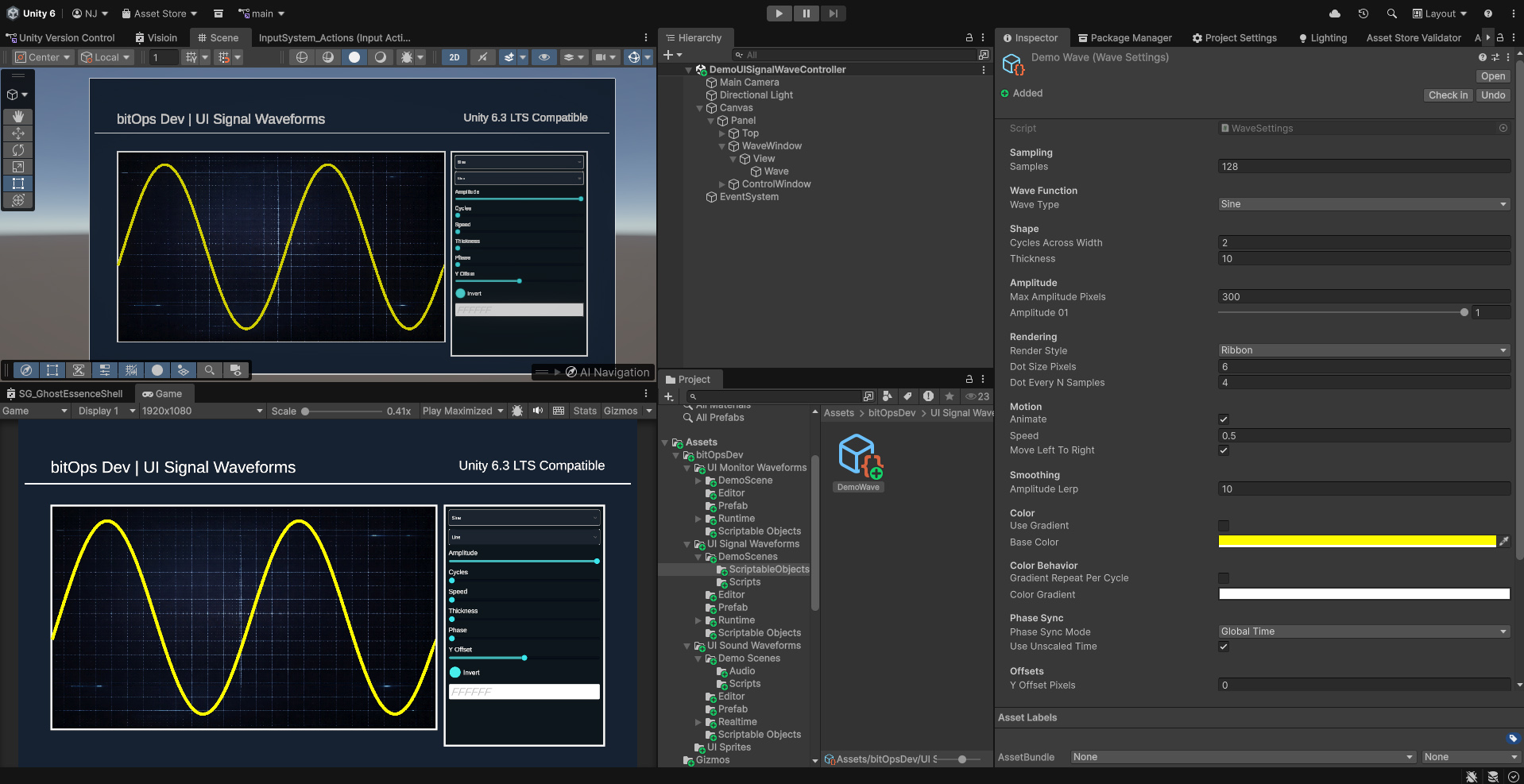
Task: Open the Project Settings tab
Action: [1235, 37]
